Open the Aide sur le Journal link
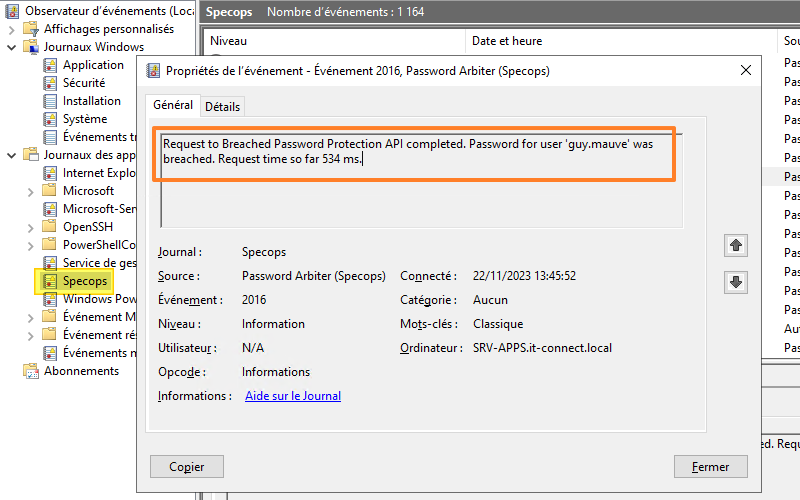800x500 pixels. click(293, 396)
